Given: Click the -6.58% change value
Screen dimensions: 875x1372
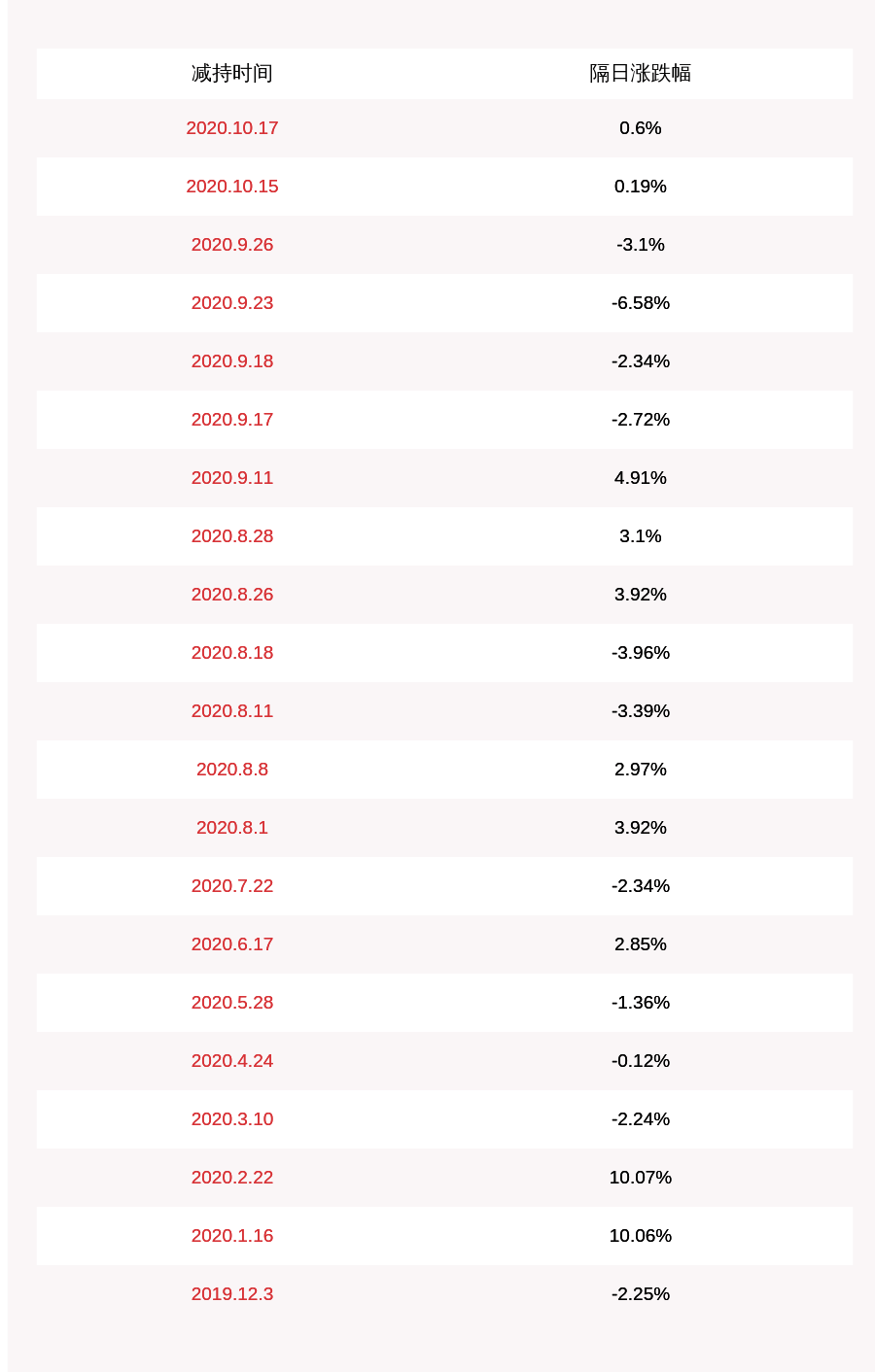Looking at the screenshot, I should point(640,303).
